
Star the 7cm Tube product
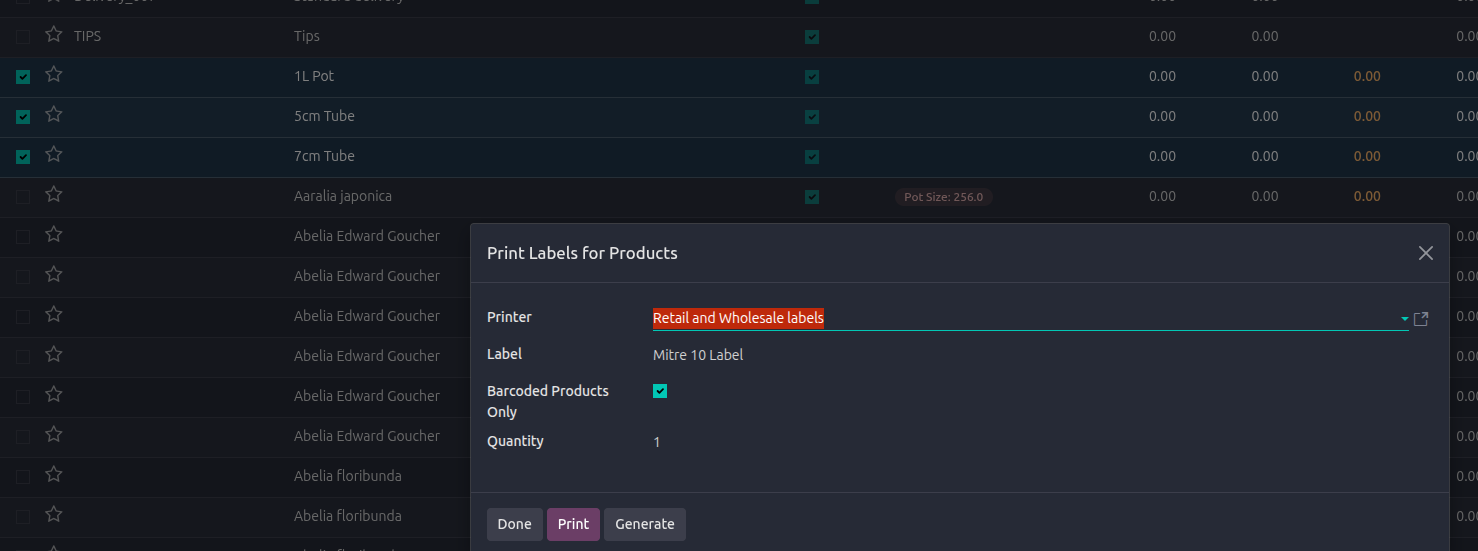(x=54, y=155)
